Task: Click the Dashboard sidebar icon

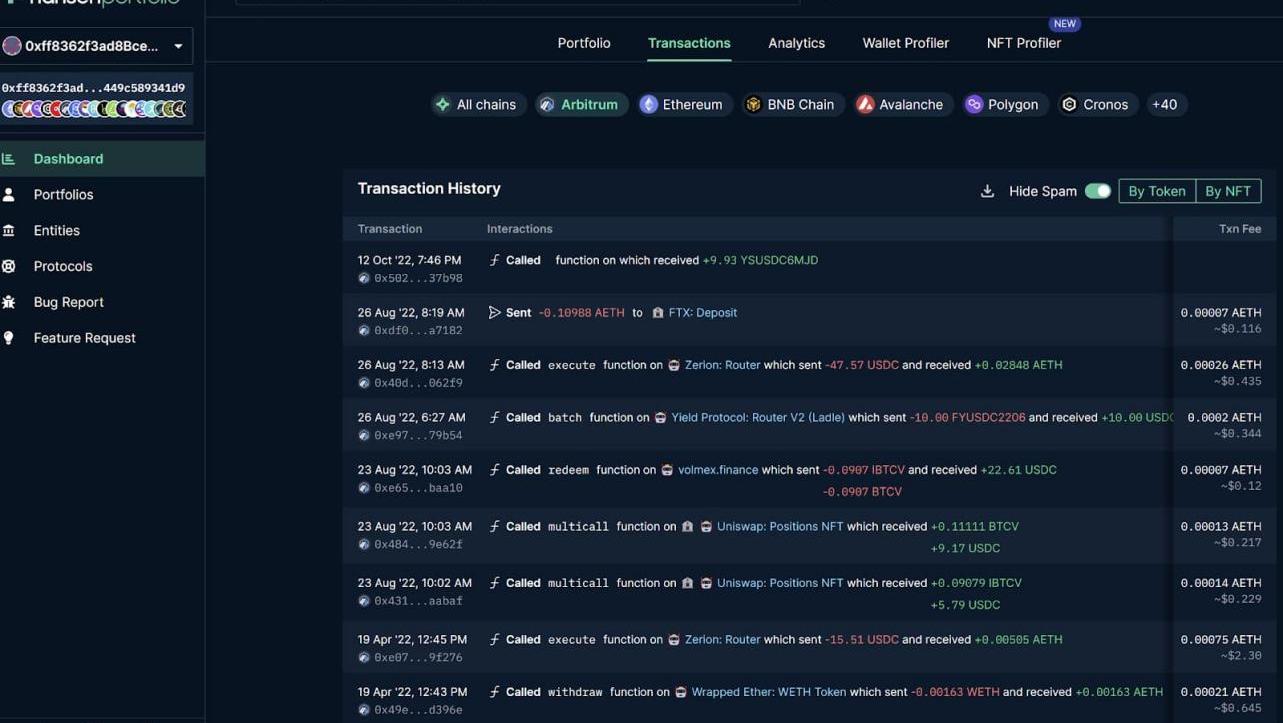Action: [x=9, y=159]
